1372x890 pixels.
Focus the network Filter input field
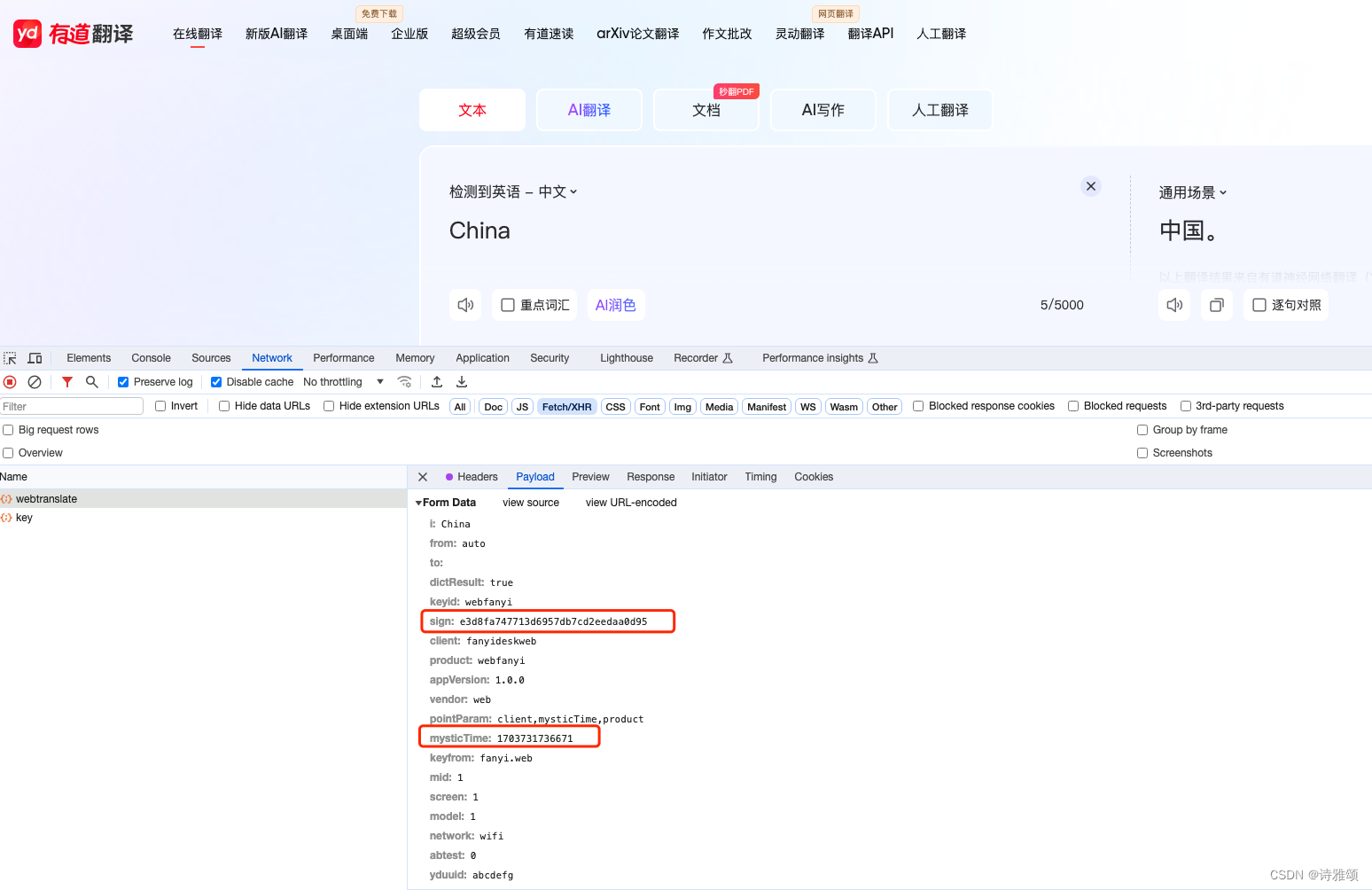[x=72, y=406]
